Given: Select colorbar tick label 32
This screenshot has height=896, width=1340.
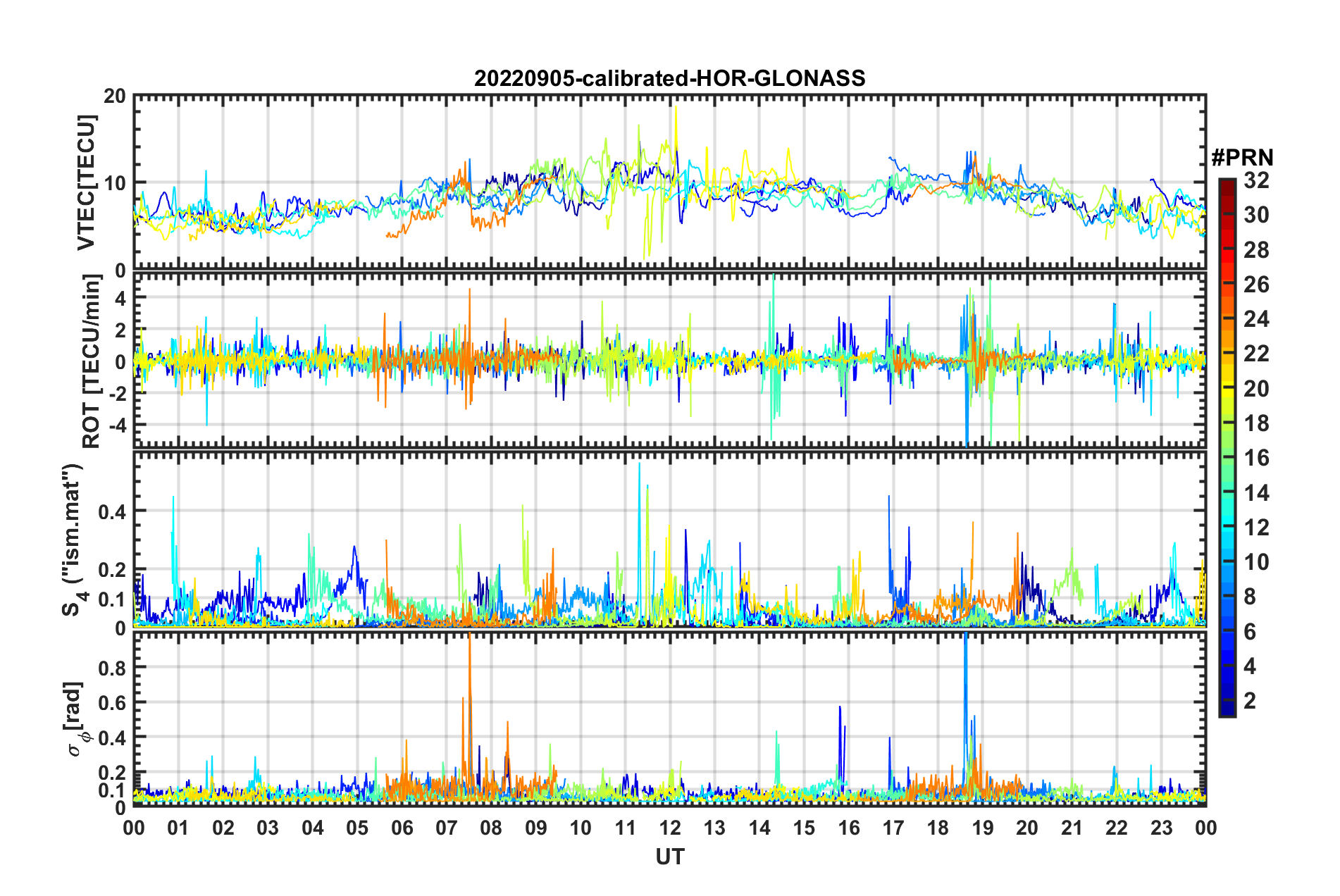Looking at the screenshot, I should 1256,180.
